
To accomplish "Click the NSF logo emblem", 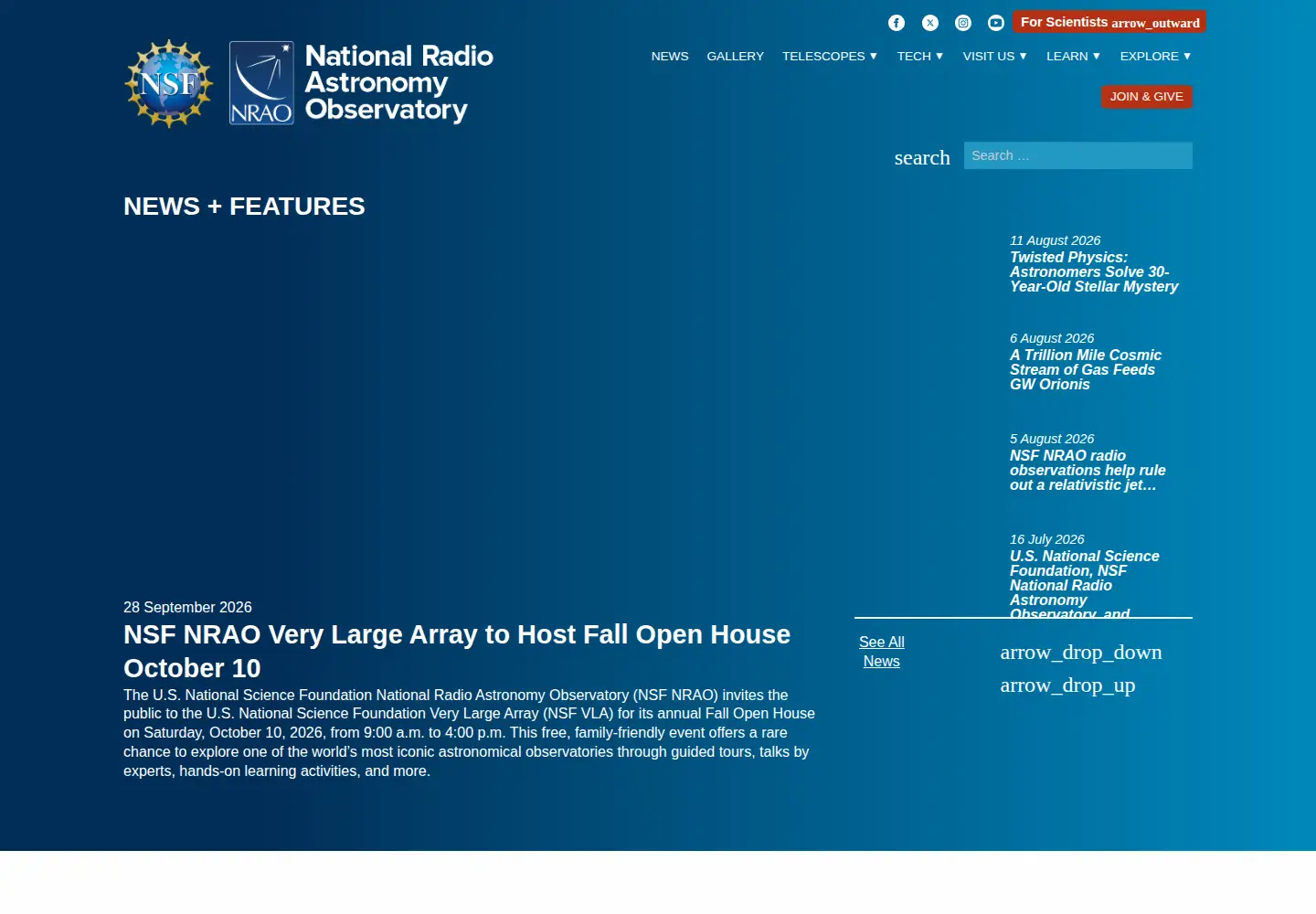I will click(169, 83).
